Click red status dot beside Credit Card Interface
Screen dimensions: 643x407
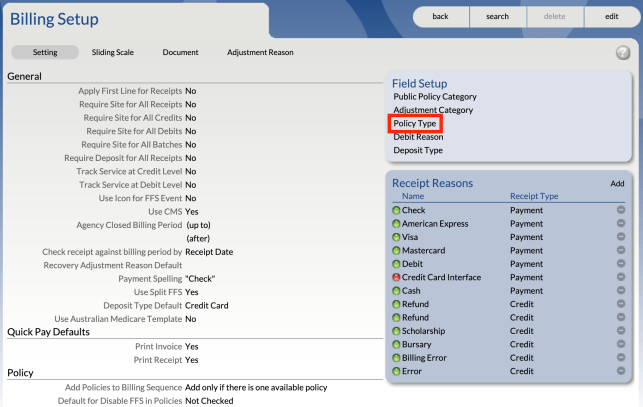point(396,277)
